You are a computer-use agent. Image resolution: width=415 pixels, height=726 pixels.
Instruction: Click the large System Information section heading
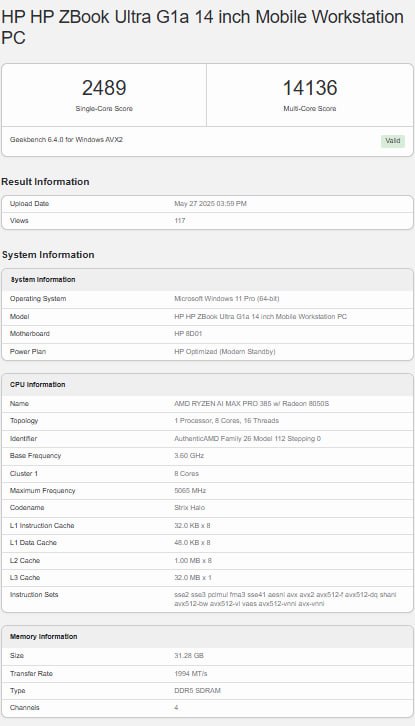click(48, 255)
